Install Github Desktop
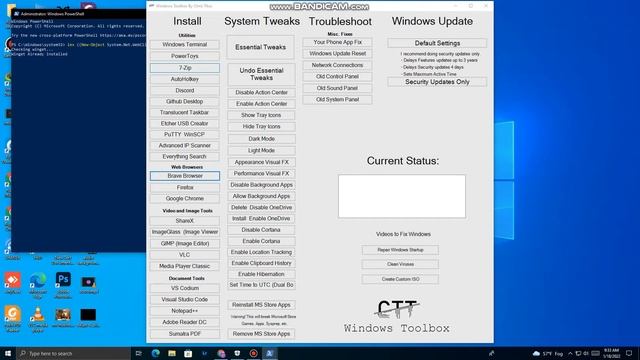 coord(185,101)
